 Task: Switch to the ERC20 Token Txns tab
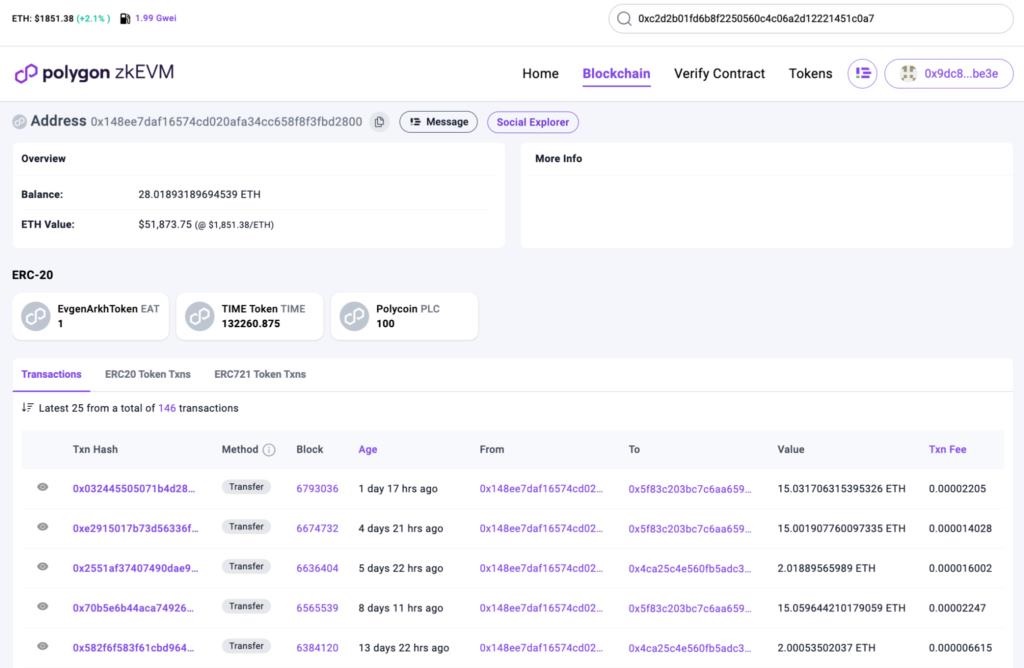click(x=147, y=374)
